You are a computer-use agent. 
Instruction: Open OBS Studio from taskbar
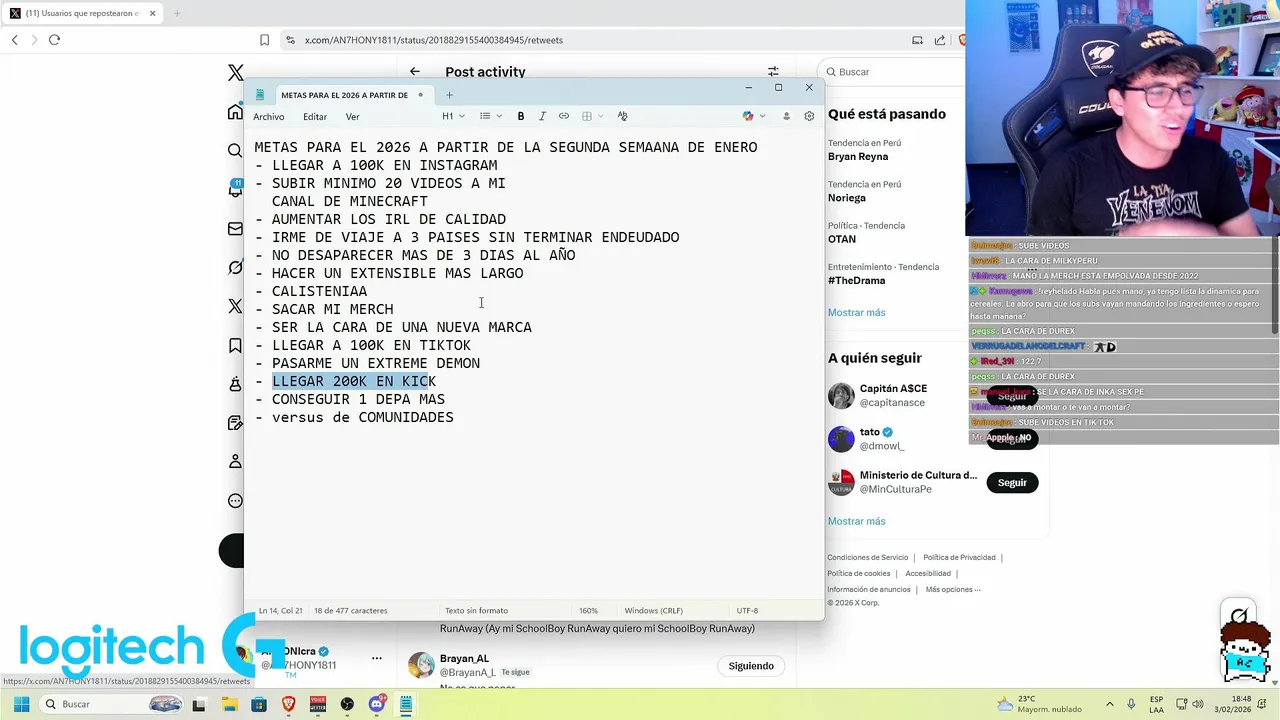pos(347,704)
